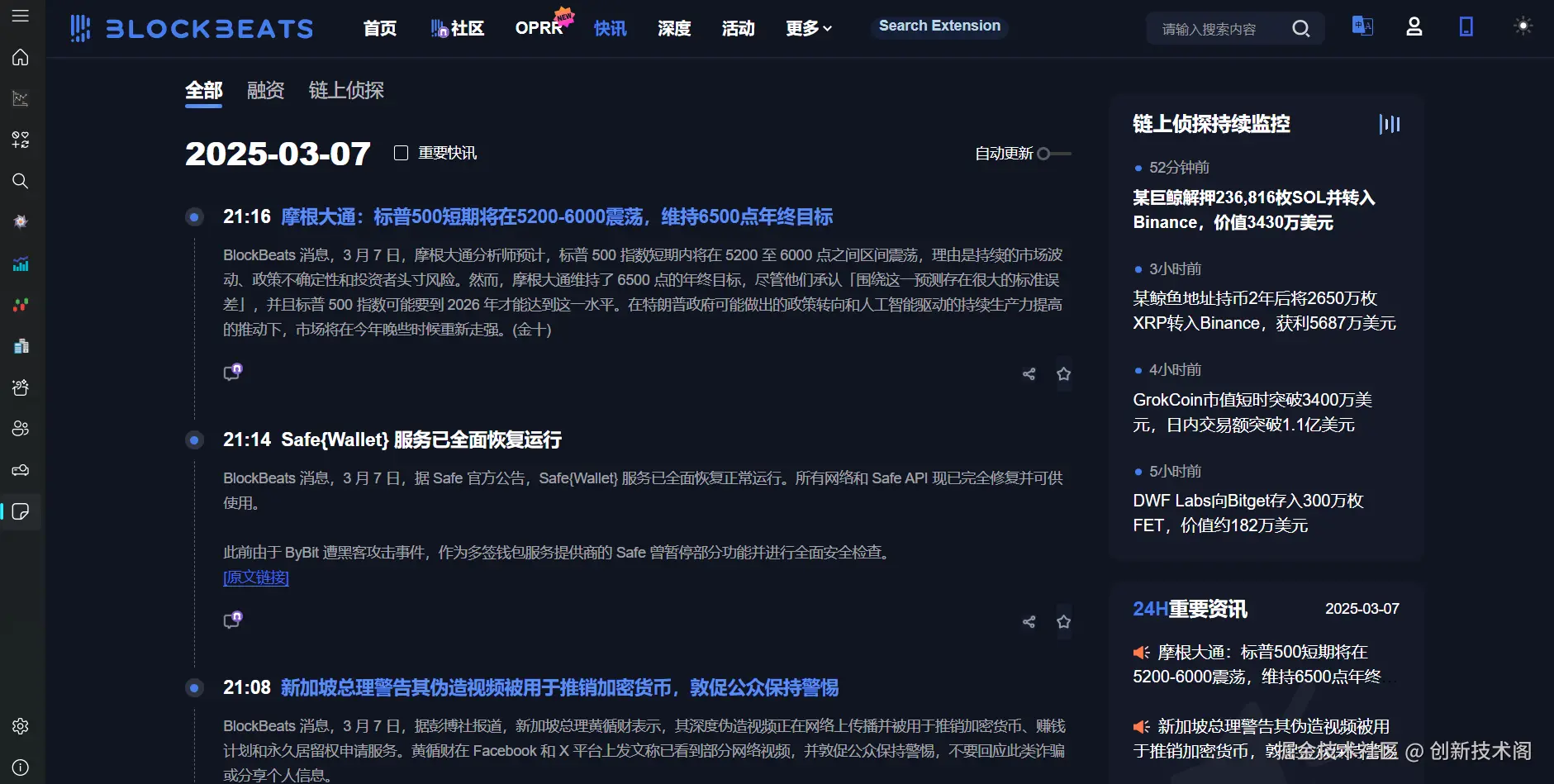
Task: Toggle light theme with the brightness icon
Action: [x=1524, y=26]
